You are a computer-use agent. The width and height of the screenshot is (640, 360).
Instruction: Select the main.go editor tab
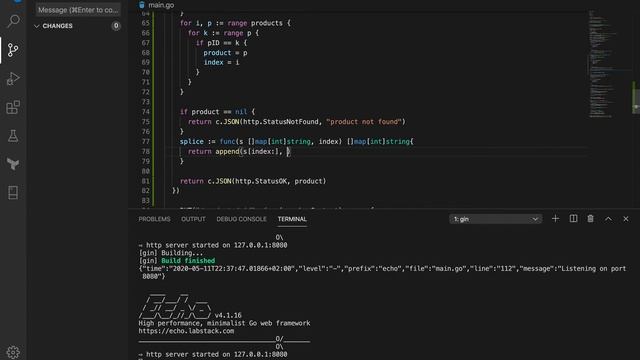point(156,5)
